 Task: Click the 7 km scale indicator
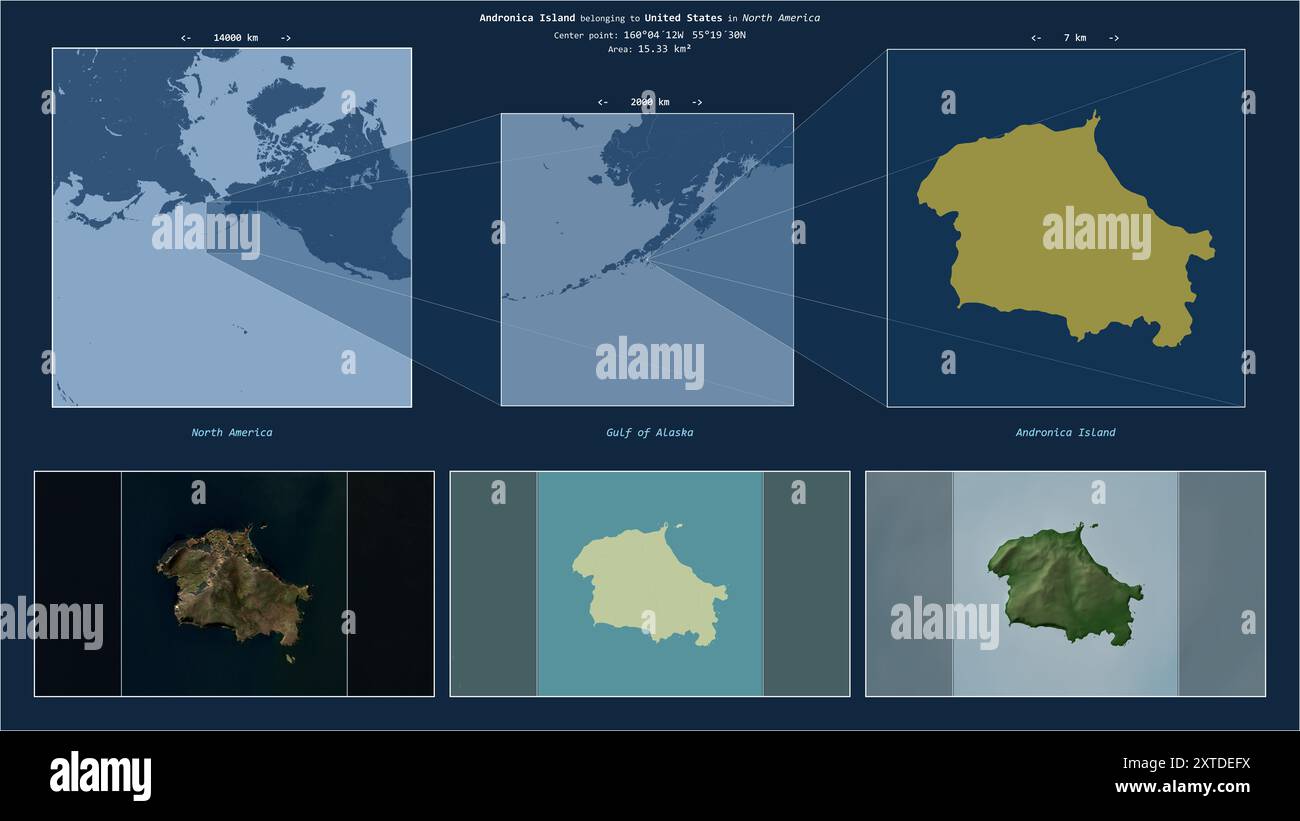point(1075,38)
